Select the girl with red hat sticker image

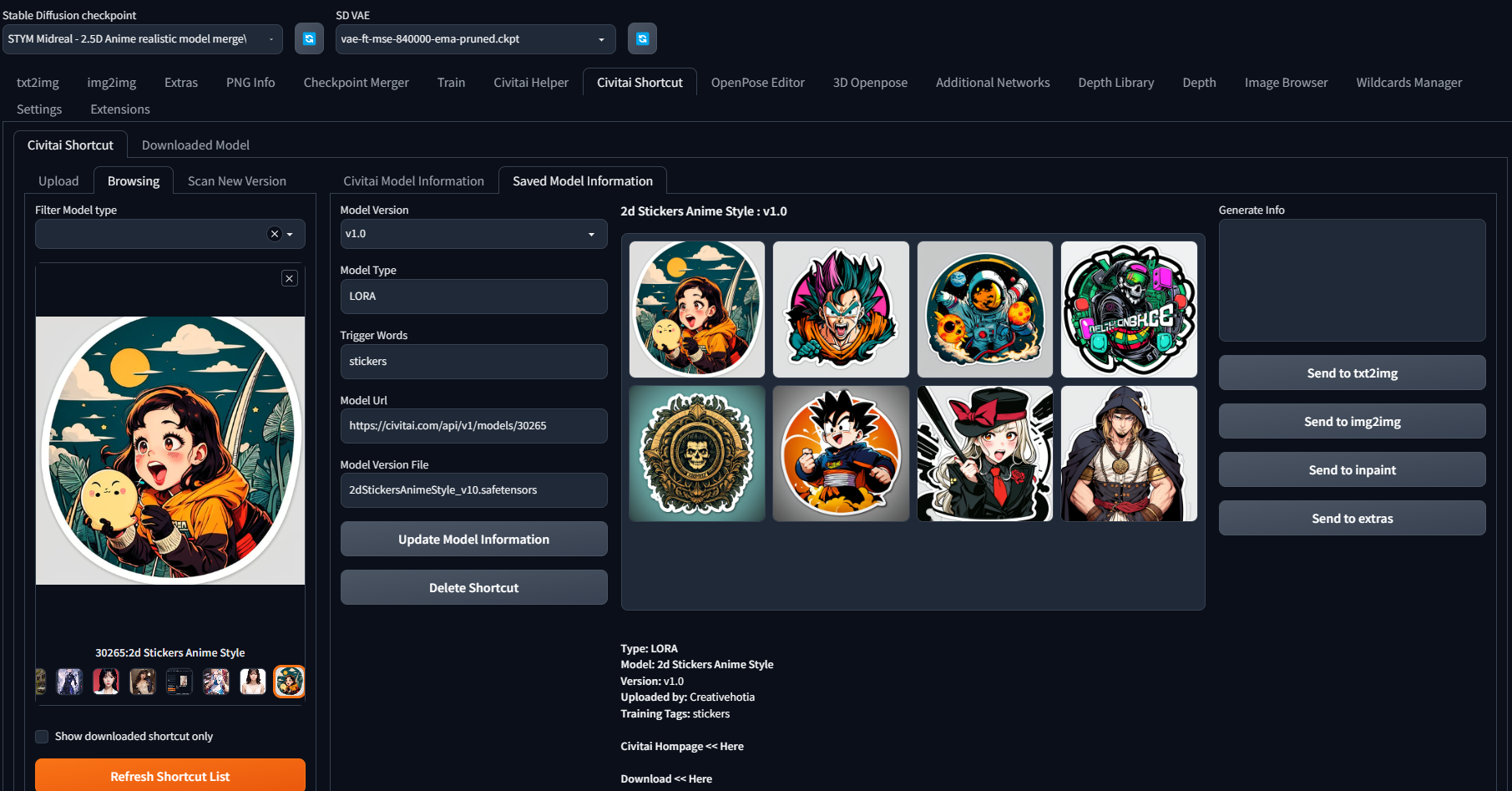coord(985,454)
